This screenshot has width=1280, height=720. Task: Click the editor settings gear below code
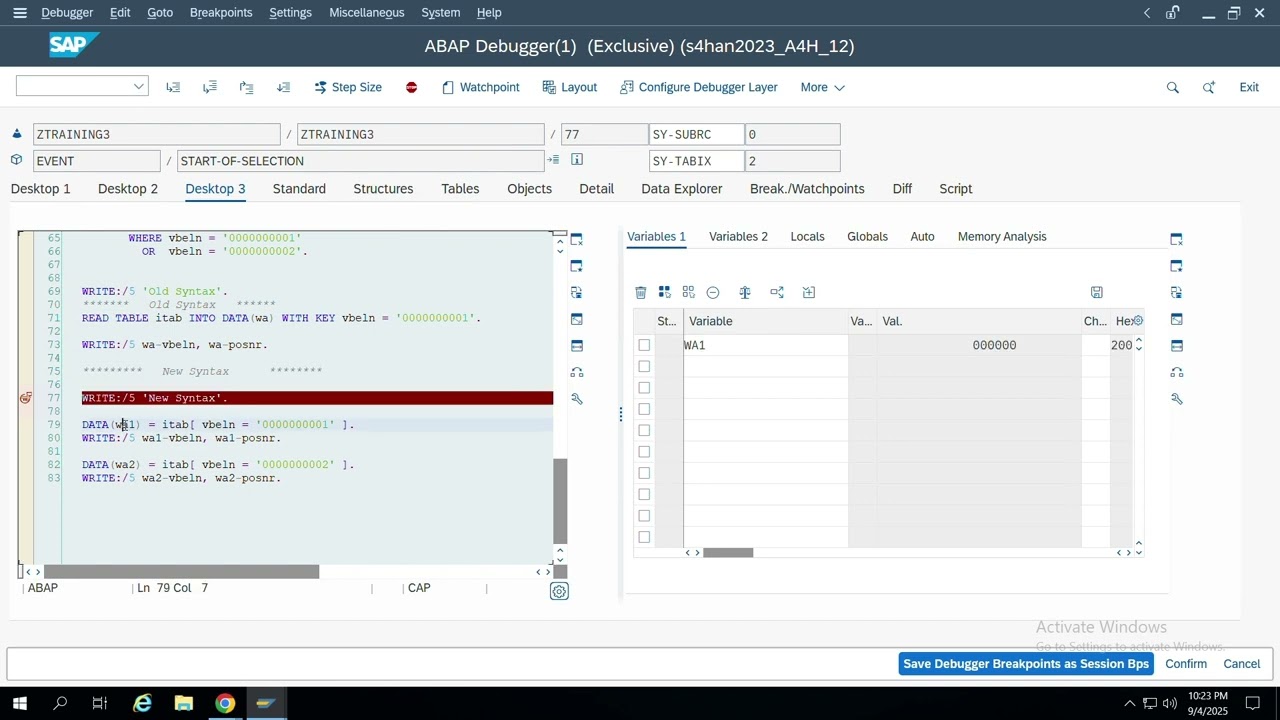tap(559, 591)
